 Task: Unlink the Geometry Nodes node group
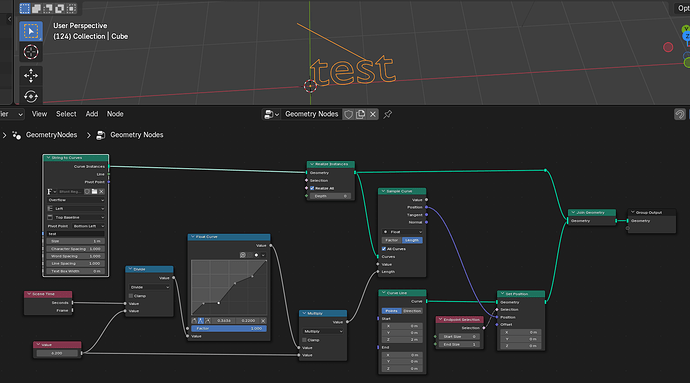tap(373, 114)
